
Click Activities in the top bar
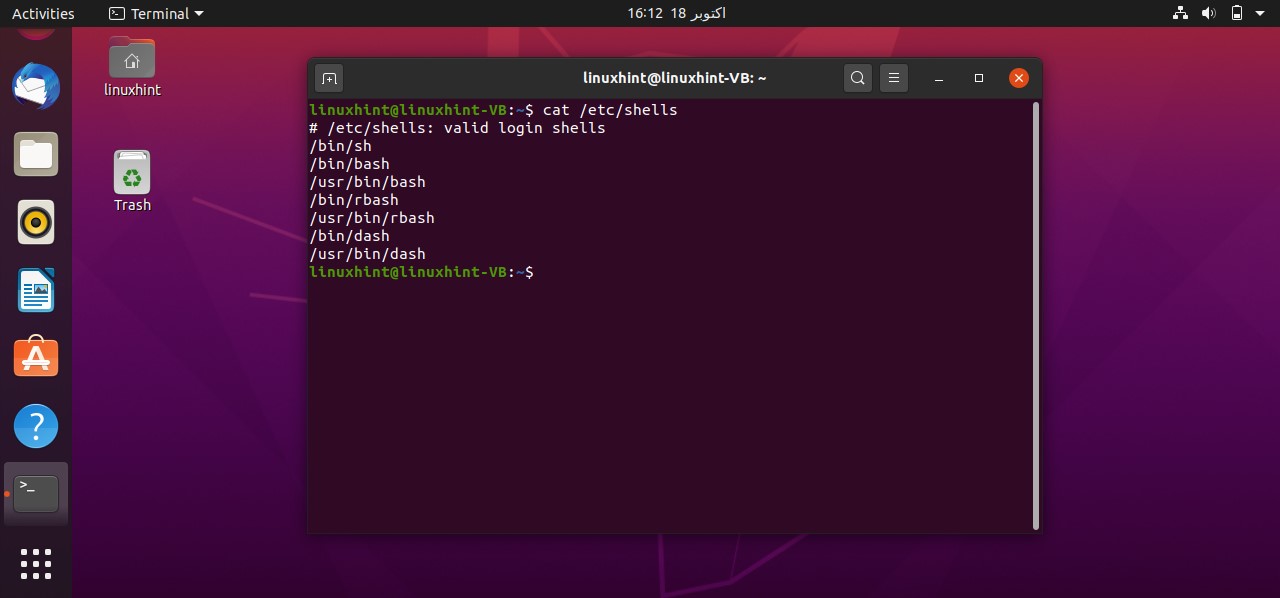(41, 13)
